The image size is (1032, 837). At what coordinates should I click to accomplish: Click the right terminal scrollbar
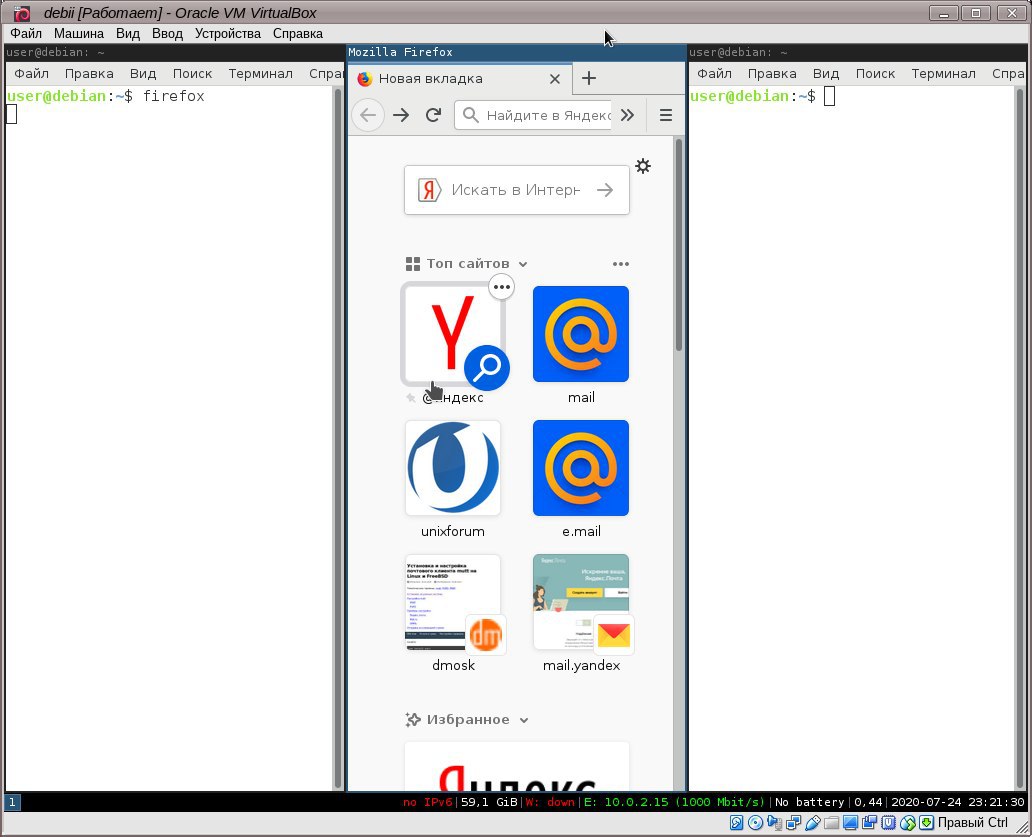(1021, 437)
